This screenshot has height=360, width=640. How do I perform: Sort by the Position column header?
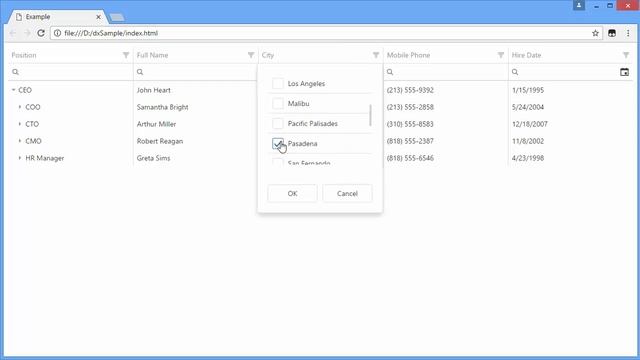point(24,55)
